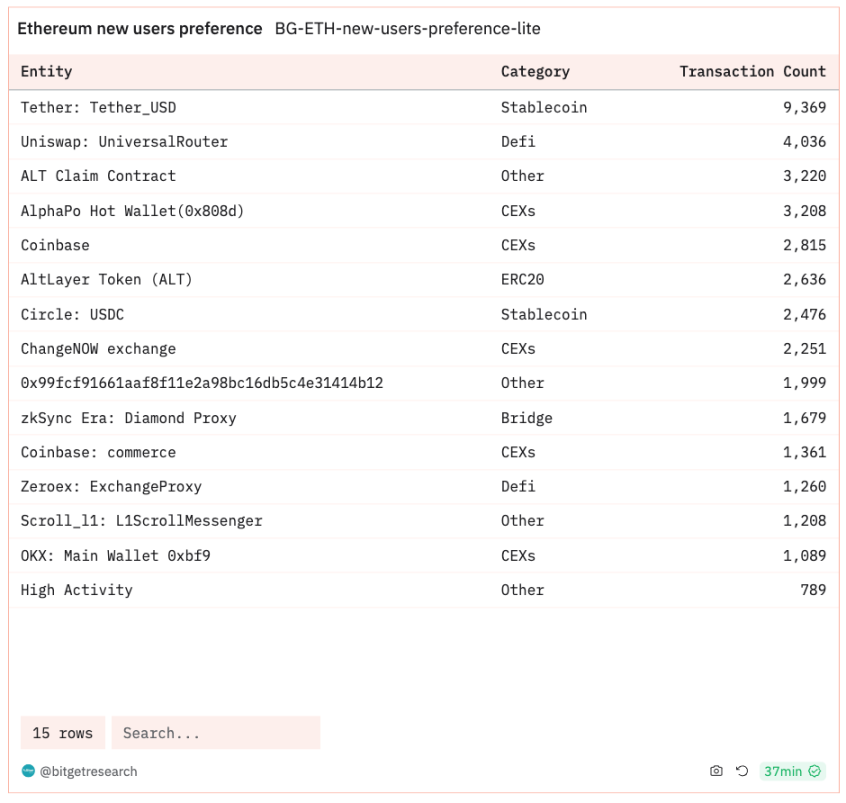Click the 9,369 transaction count value

[804, 107]
